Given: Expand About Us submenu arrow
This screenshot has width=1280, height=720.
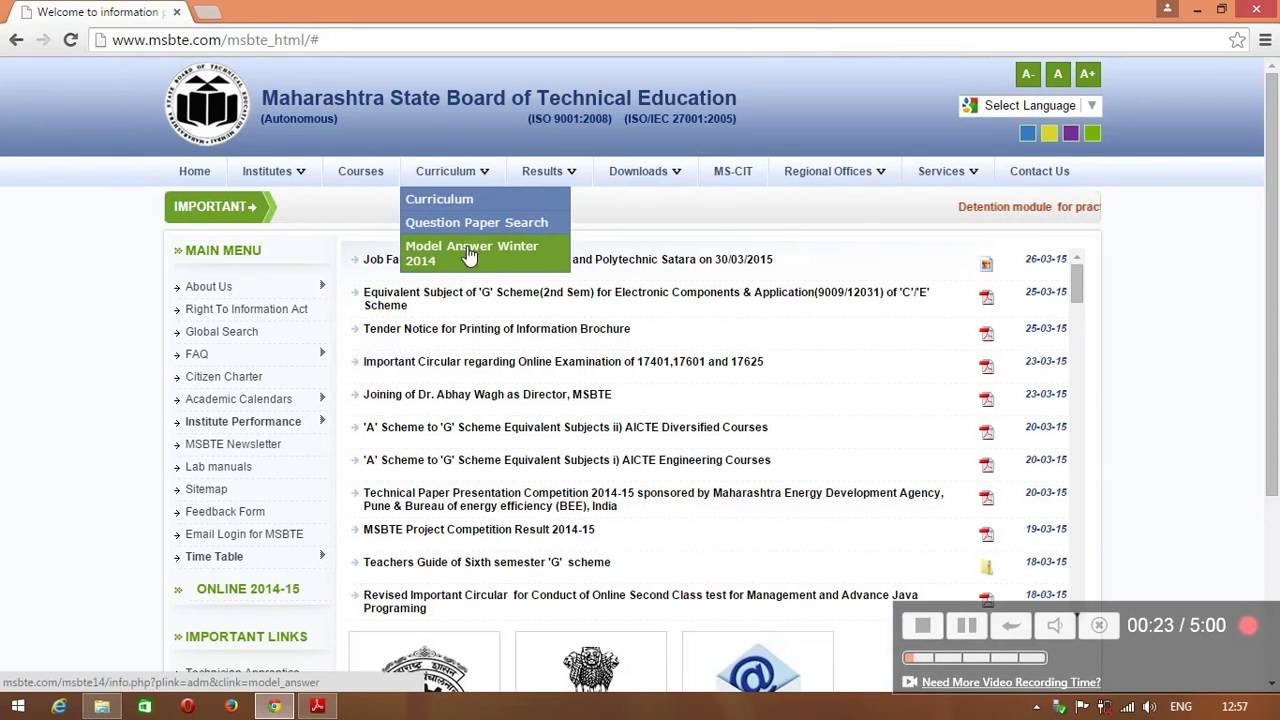Looking at the screenshot, I should tap(322, 286).
